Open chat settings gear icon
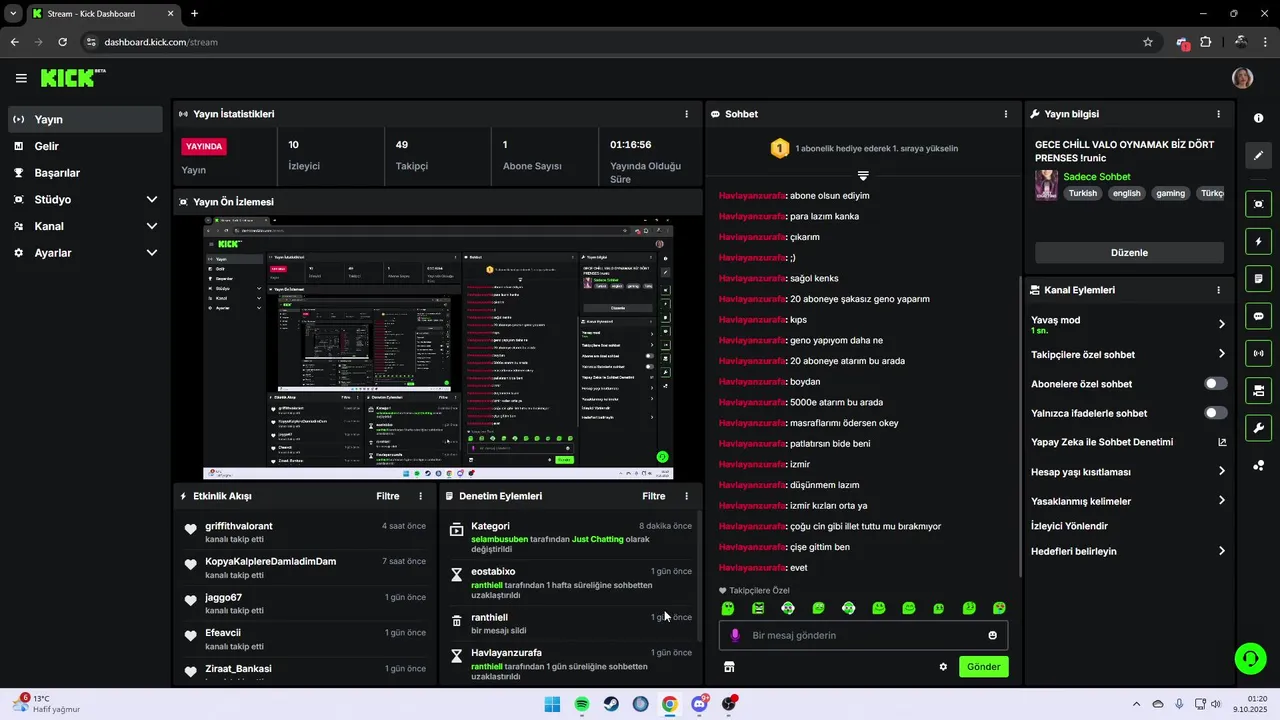This screenshot has width=1280, height=720. coord(942,666)
